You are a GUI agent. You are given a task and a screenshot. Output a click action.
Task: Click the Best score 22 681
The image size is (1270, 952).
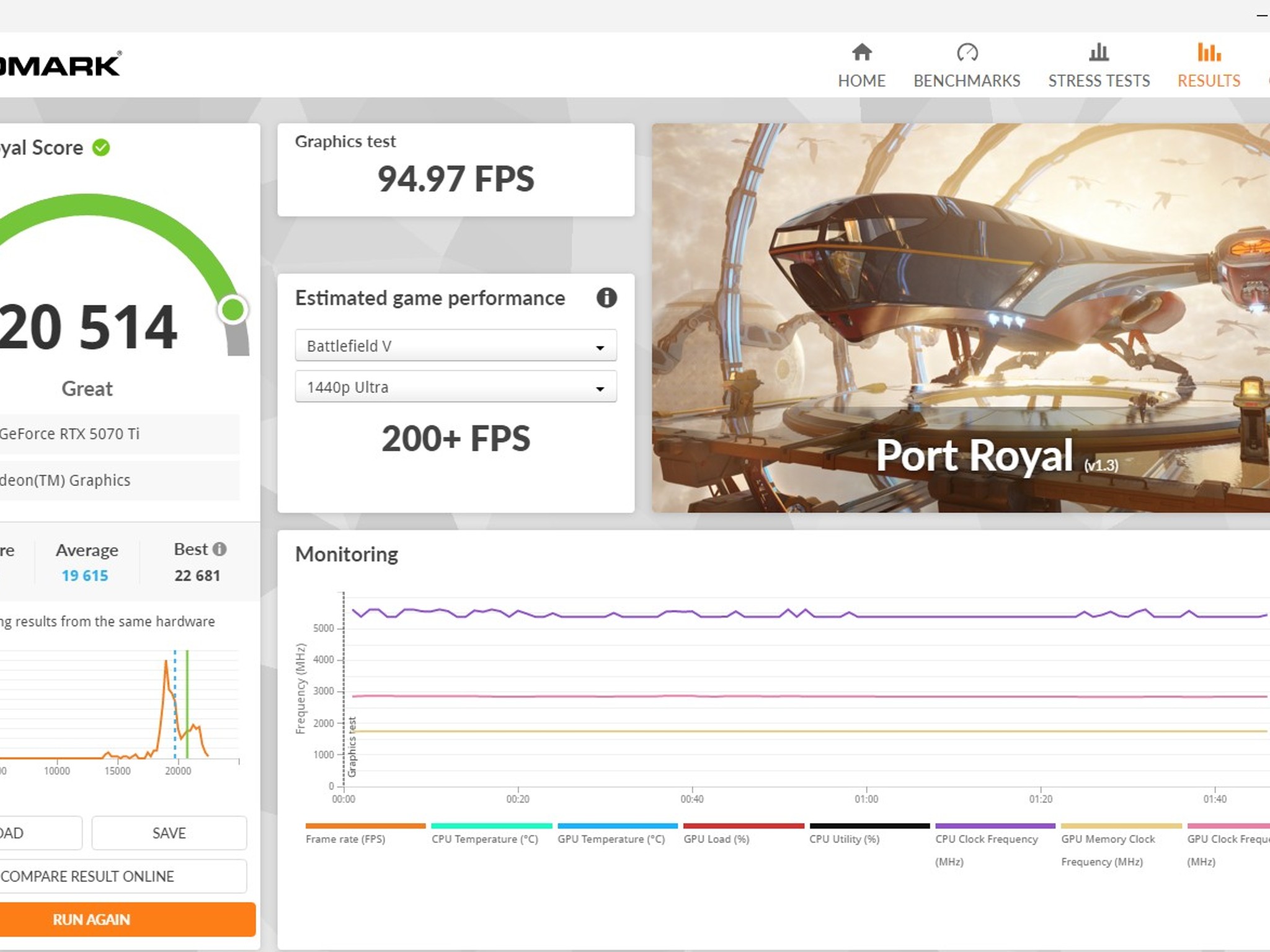[x=197, y=576]
